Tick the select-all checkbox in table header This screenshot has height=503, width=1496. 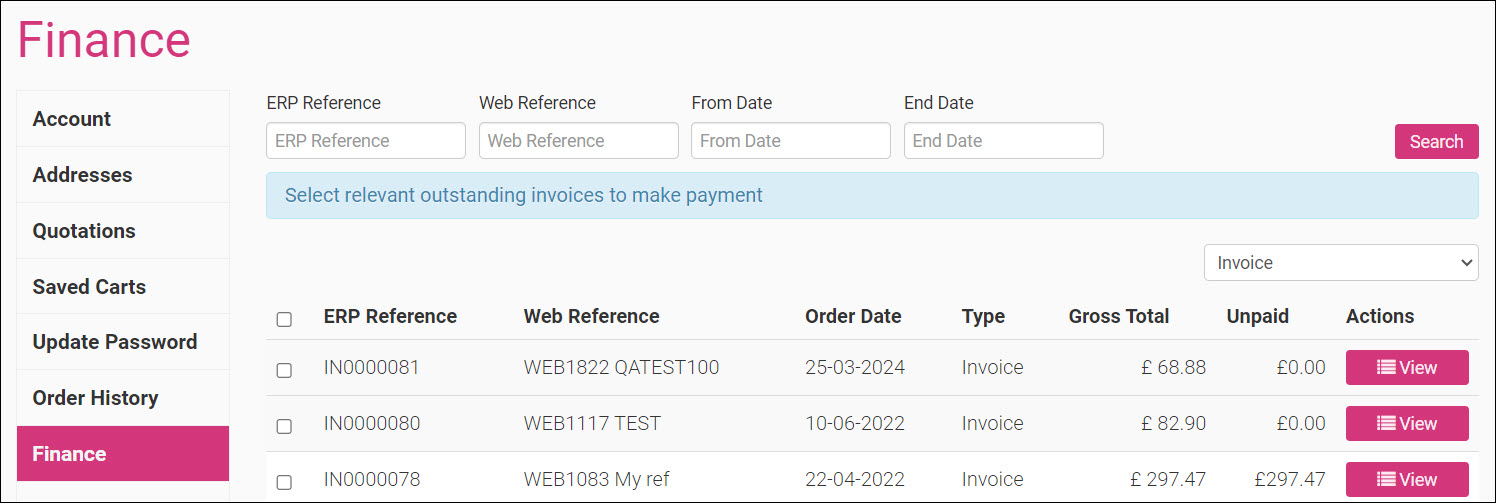[284, 319]
